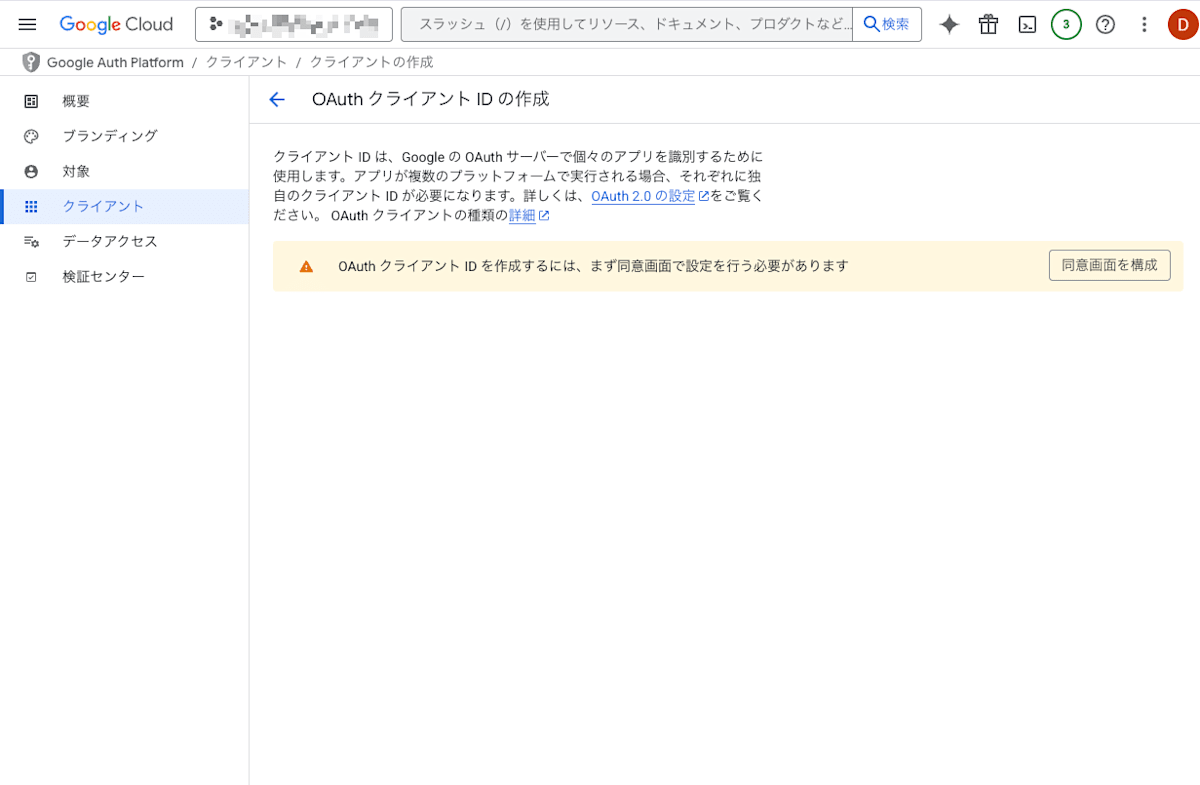Go to Google Auth Platform breadcrumb

(115, 62)
